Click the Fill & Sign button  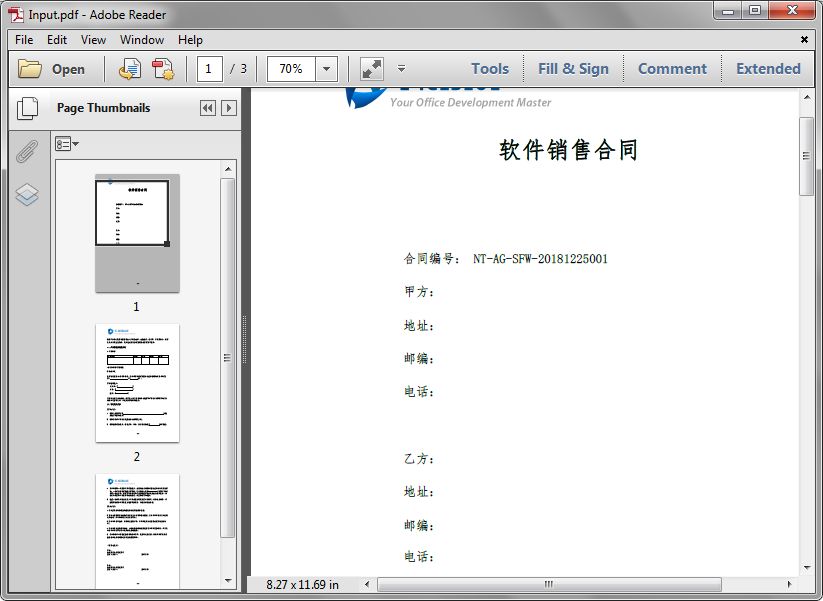click(573, 68)
